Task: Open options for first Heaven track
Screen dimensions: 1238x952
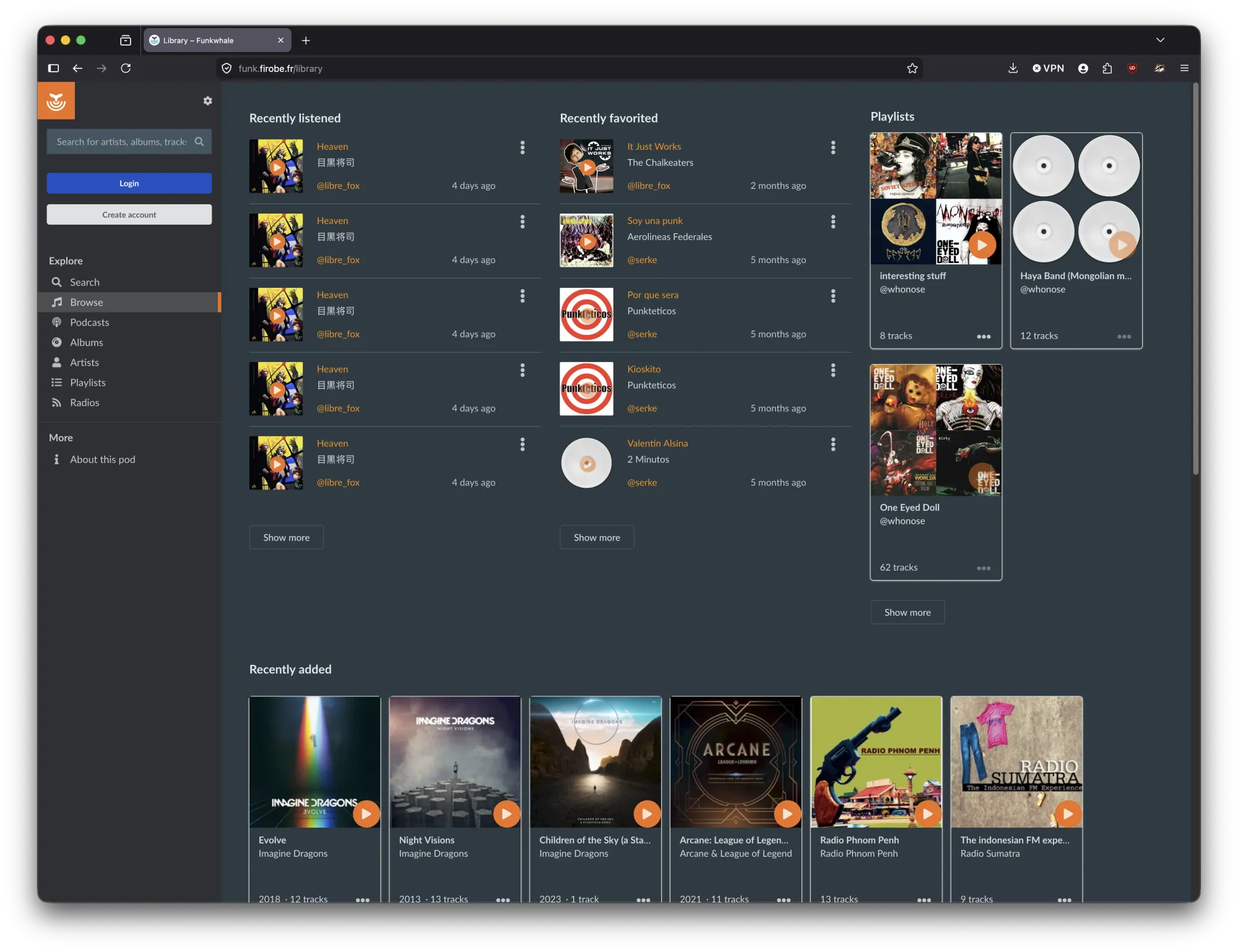Action: point(522,147)
